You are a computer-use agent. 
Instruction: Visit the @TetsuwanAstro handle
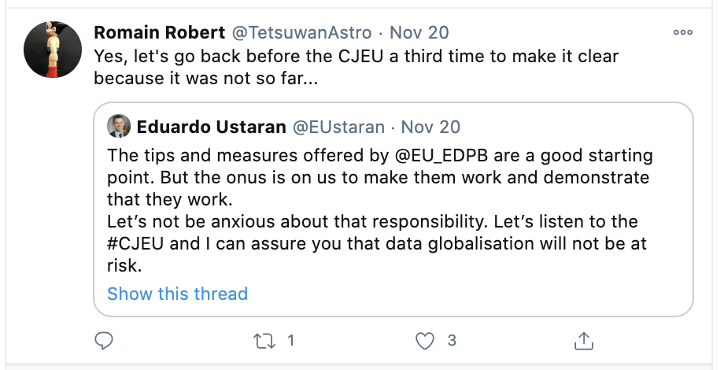[301, 32]
